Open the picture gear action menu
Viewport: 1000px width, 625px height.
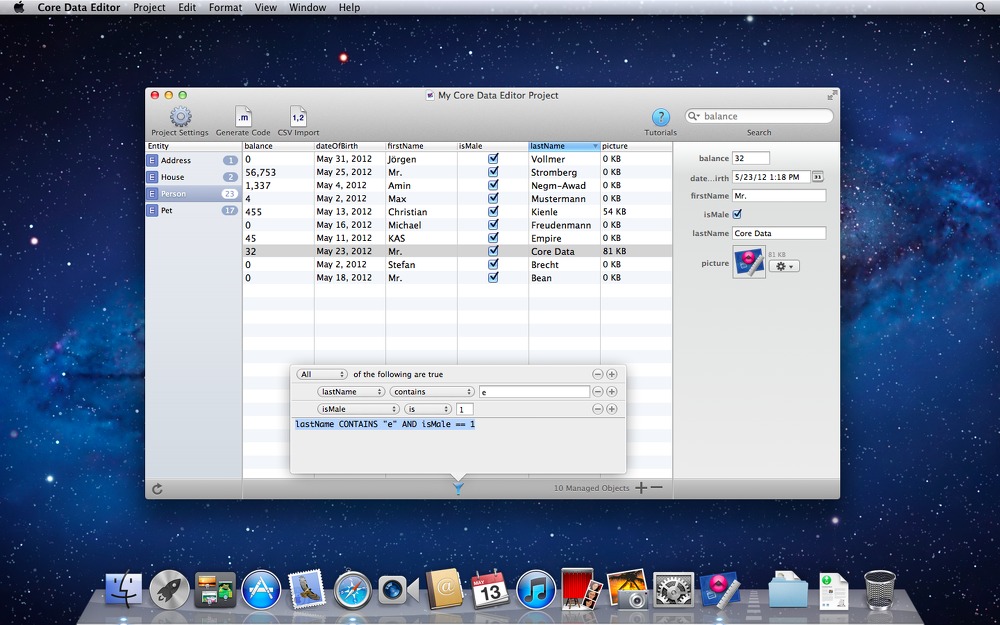tap(784, 266)
